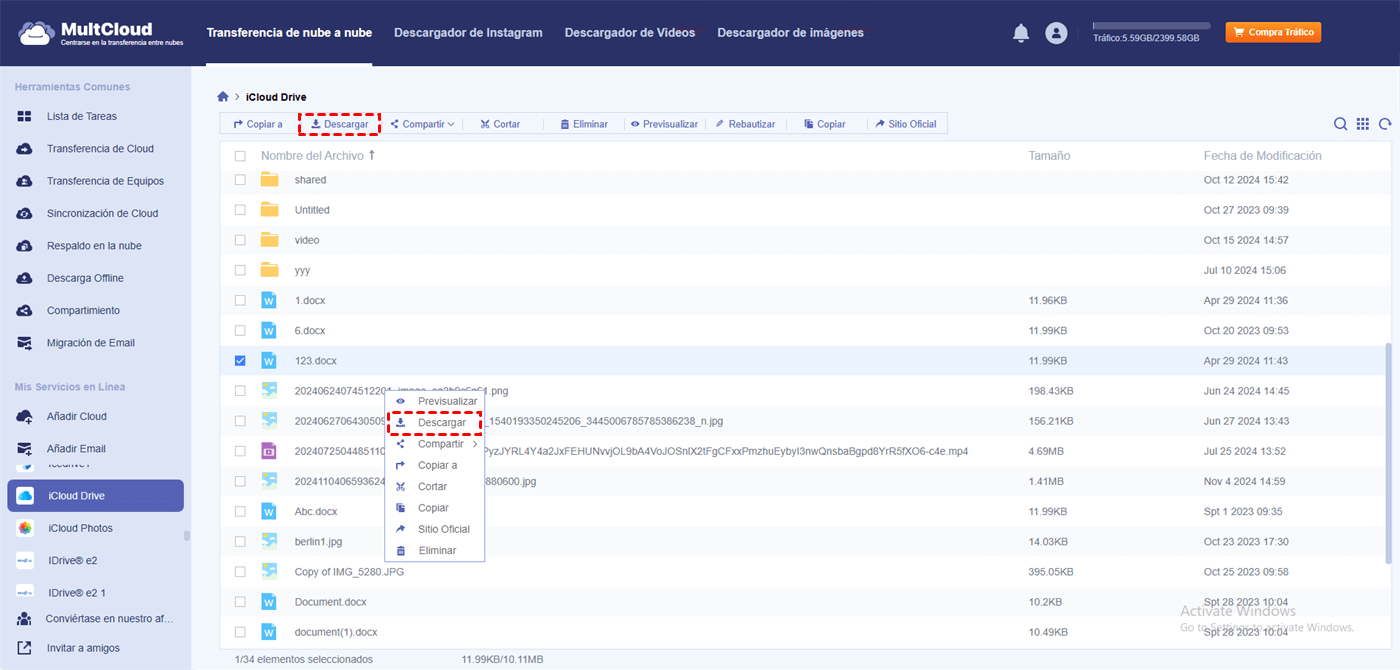Open iCloud Photos in sidebar

80,528
